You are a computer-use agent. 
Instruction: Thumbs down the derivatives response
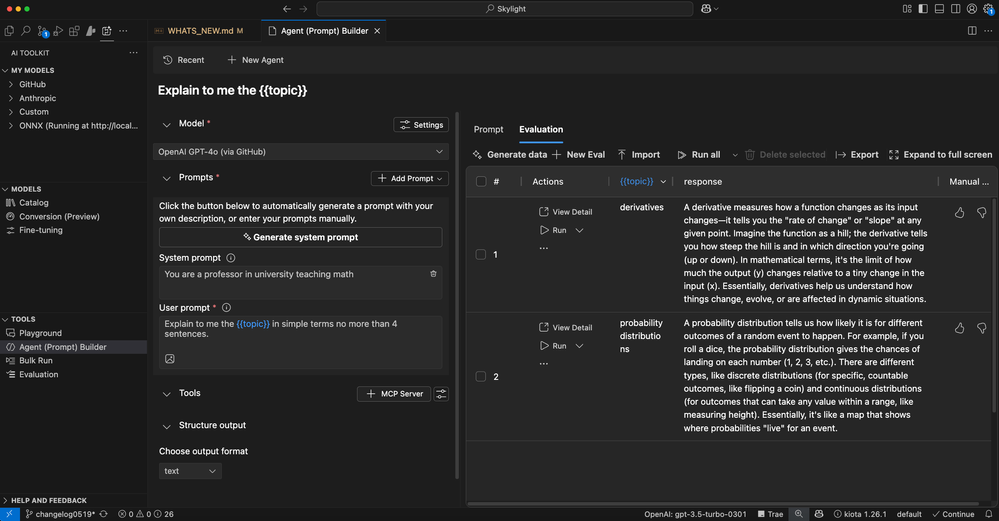982,213
